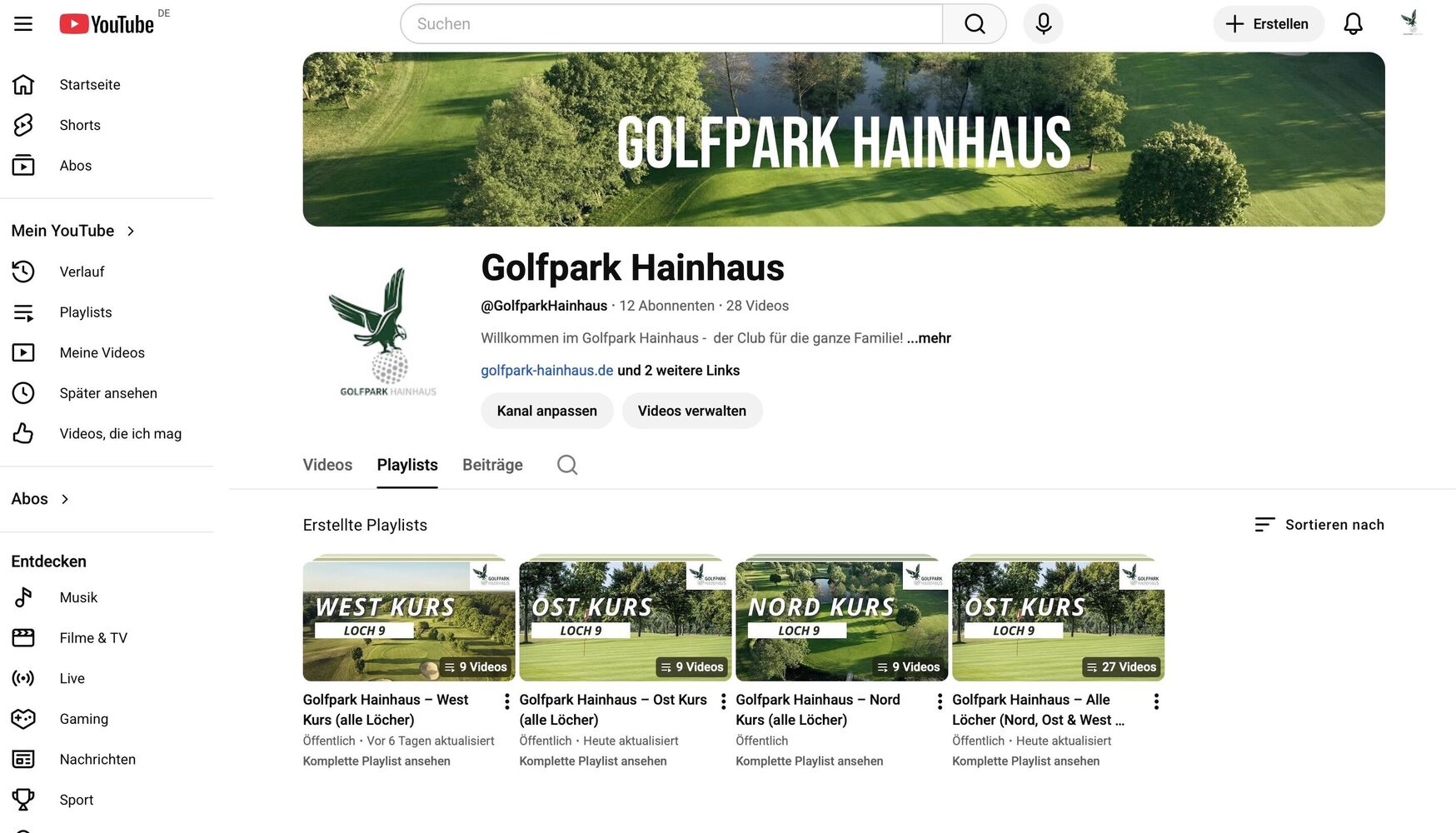Expand channel description with ...mehr
The image size is (1456, 833).
929,338
